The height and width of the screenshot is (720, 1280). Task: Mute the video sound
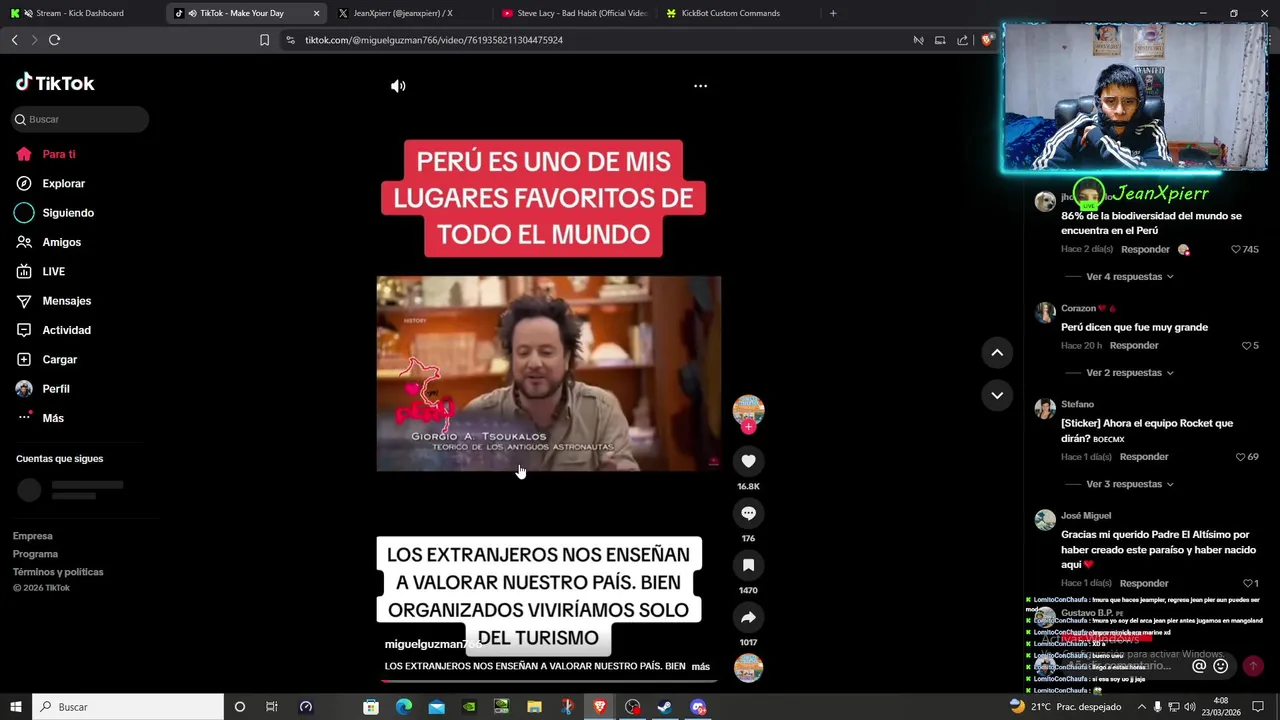398,86
